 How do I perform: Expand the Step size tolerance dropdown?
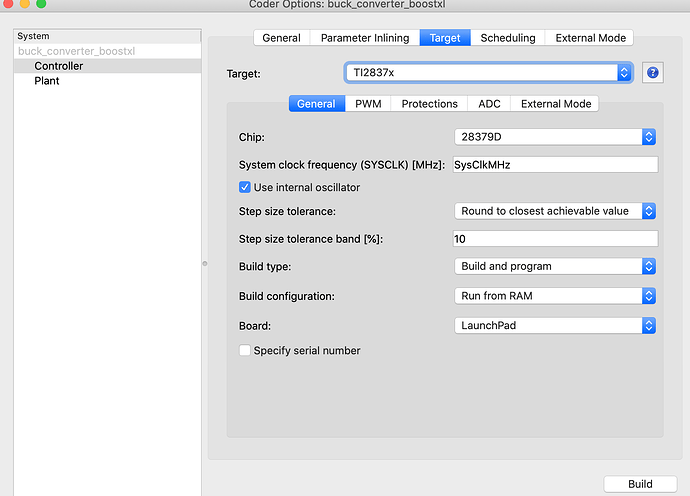[x=555, y=212]
